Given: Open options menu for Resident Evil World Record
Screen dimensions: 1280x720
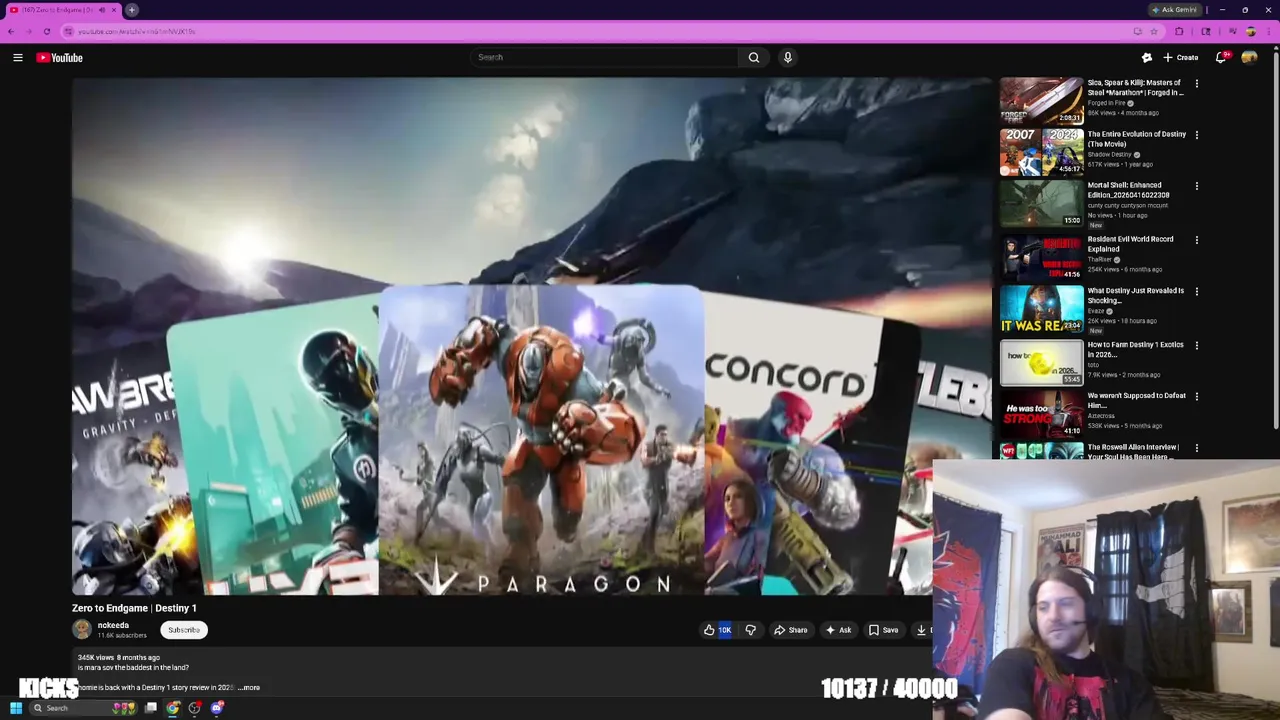Looking at the screenshot, I should tap(1196, 240).
